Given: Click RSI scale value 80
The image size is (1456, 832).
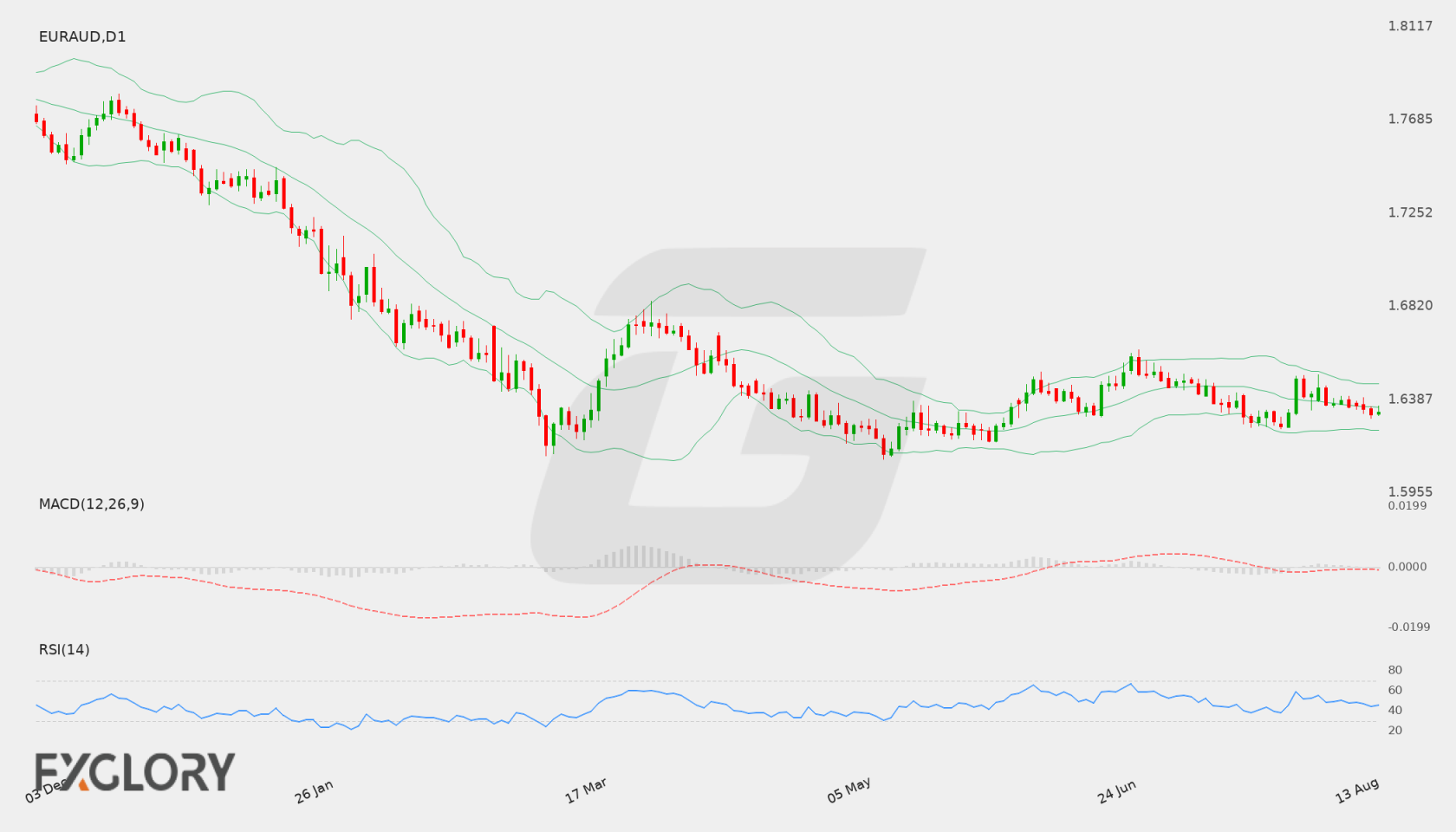Looking at the screenshot, I should click(x=1395, y=670).
